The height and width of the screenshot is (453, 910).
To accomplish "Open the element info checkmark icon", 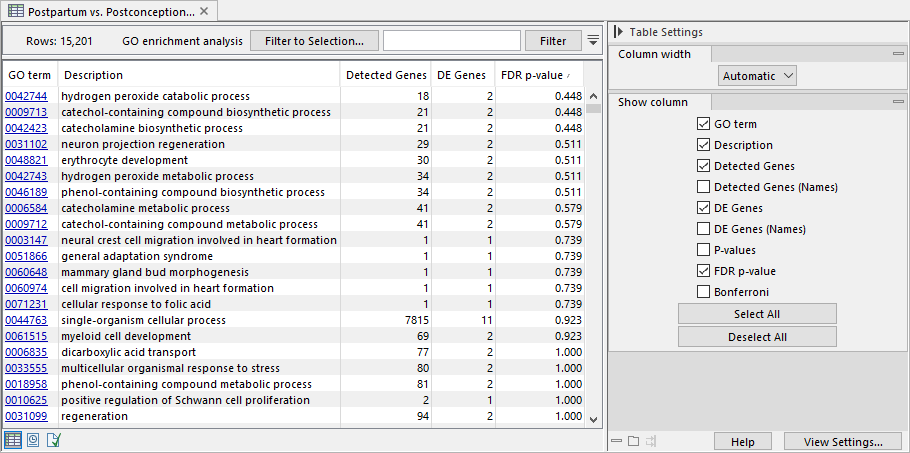I will point(53,440).
